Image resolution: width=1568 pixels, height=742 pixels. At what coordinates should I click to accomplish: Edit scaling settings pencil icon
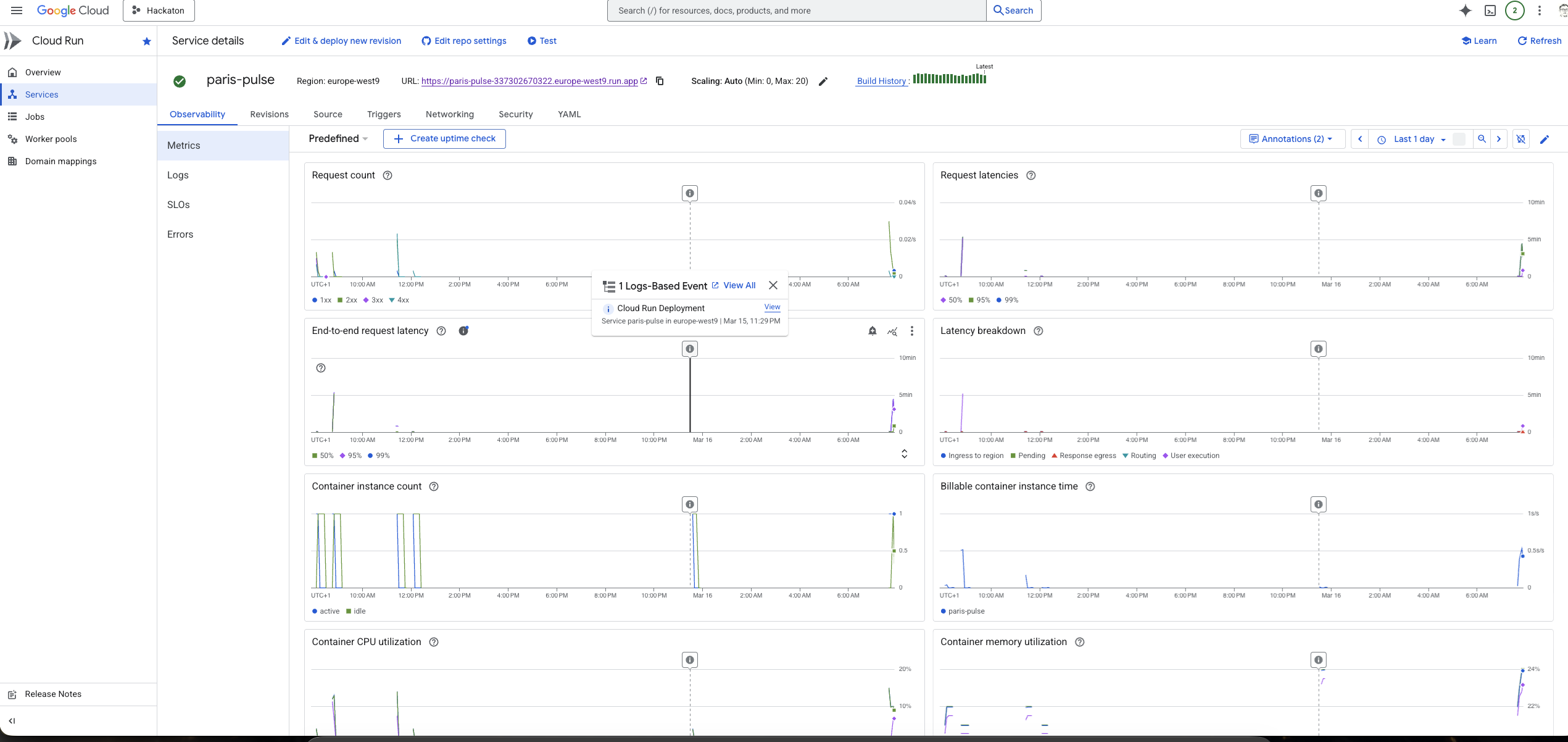[823, 81]
